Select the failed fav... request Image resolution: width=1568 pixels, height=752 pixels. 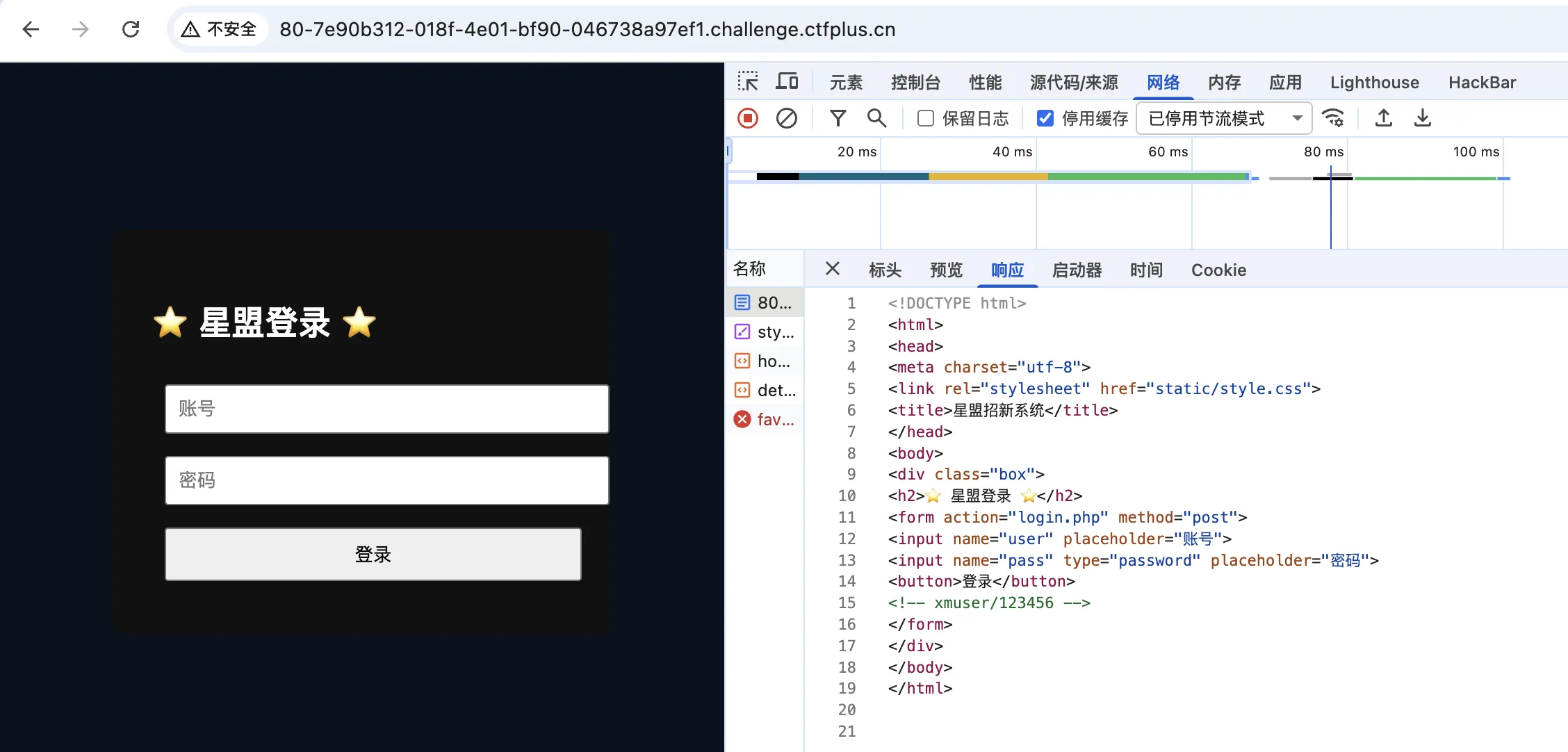point(765,419)
